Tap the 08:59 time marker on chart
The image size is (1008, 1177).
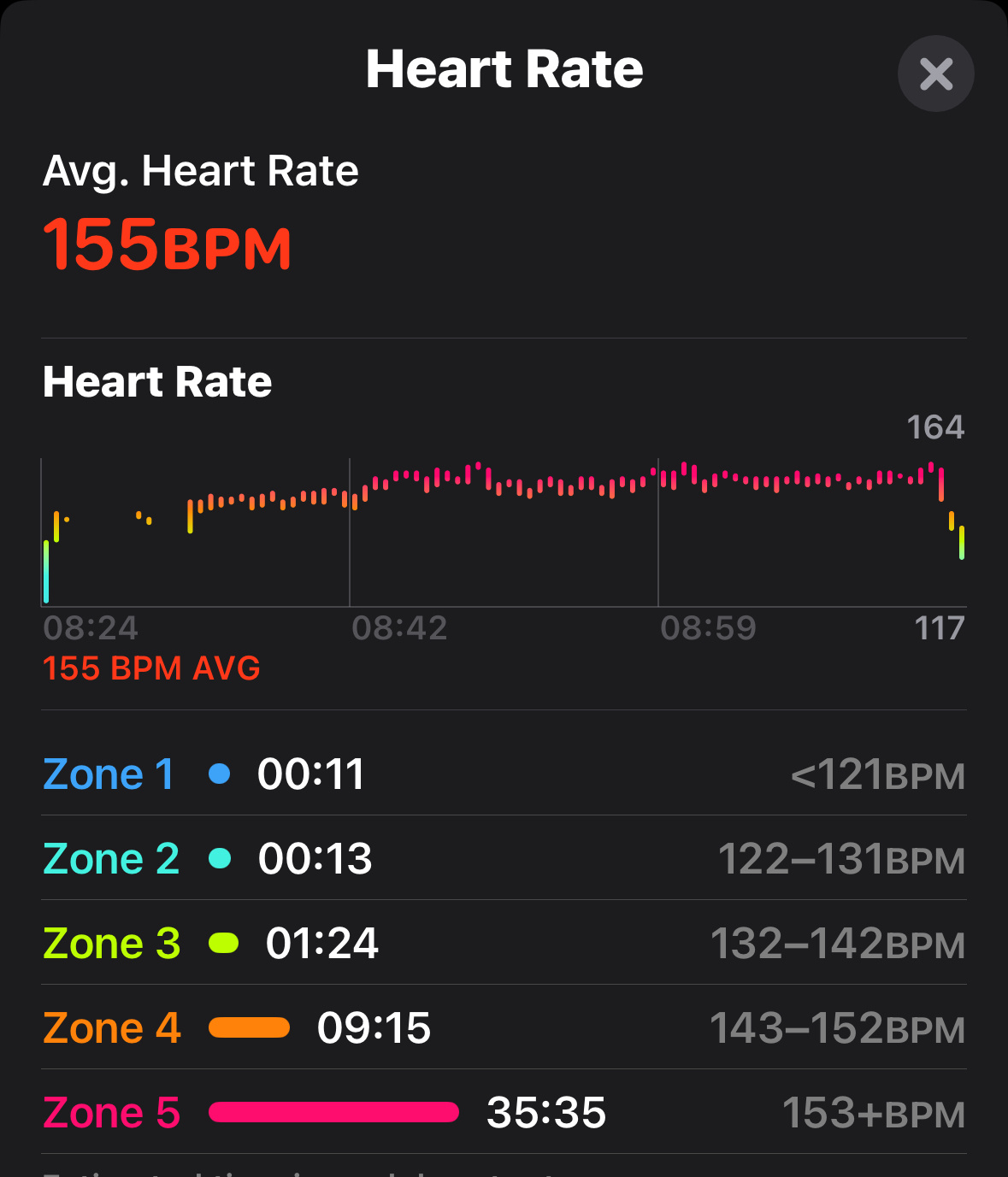click(708, 628)
